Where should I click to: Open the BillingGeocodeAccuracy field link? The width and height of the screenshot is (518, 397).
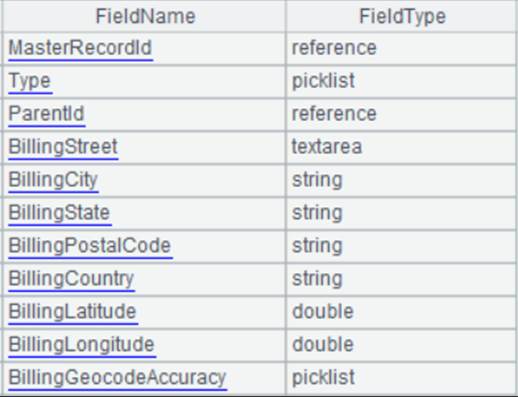[118, 378]
